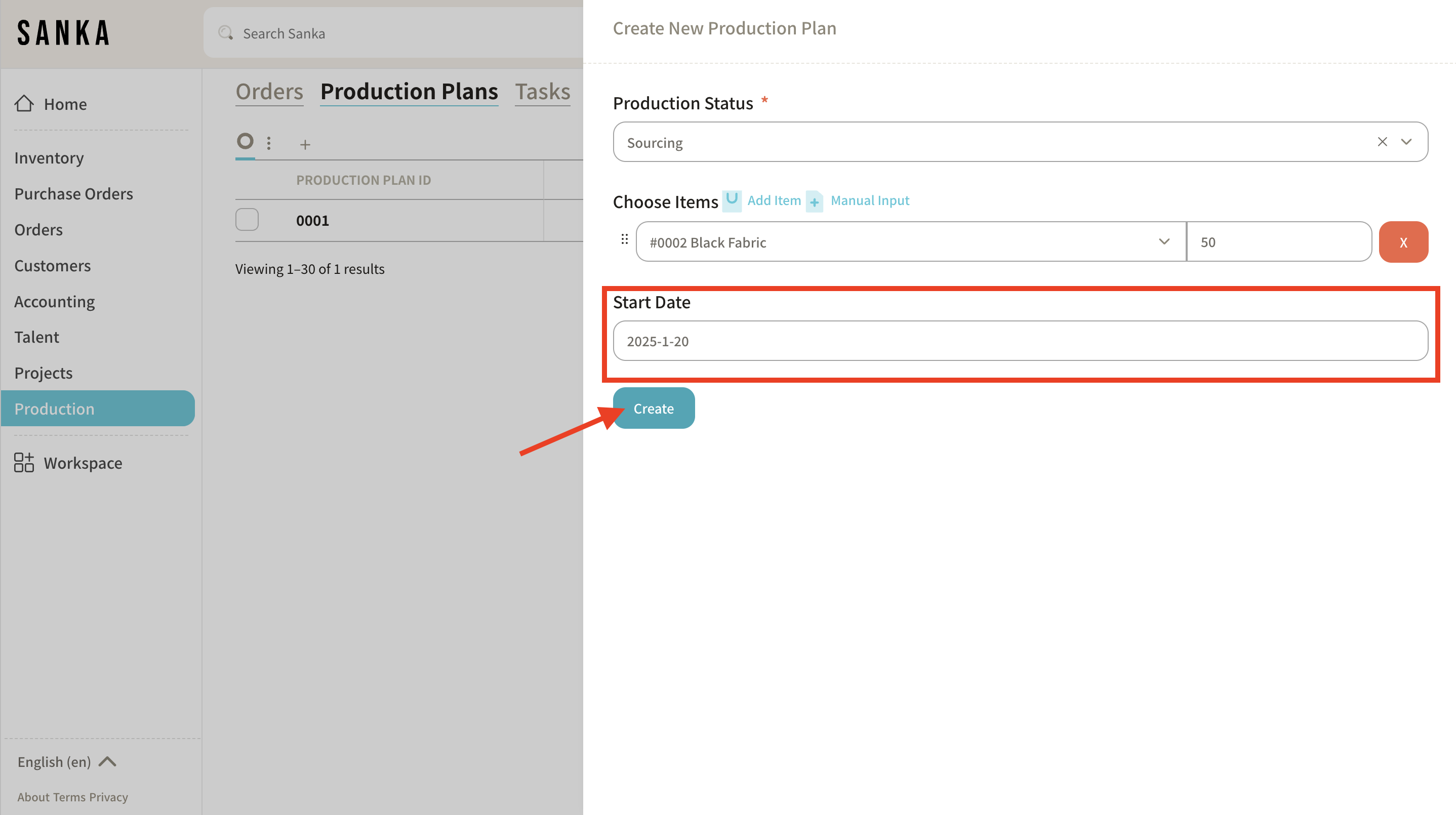Image resolution: width=1456 pixels, height=815 pixels.
Task: Click the Manual Input plus icon
Action: click(815, 201)
